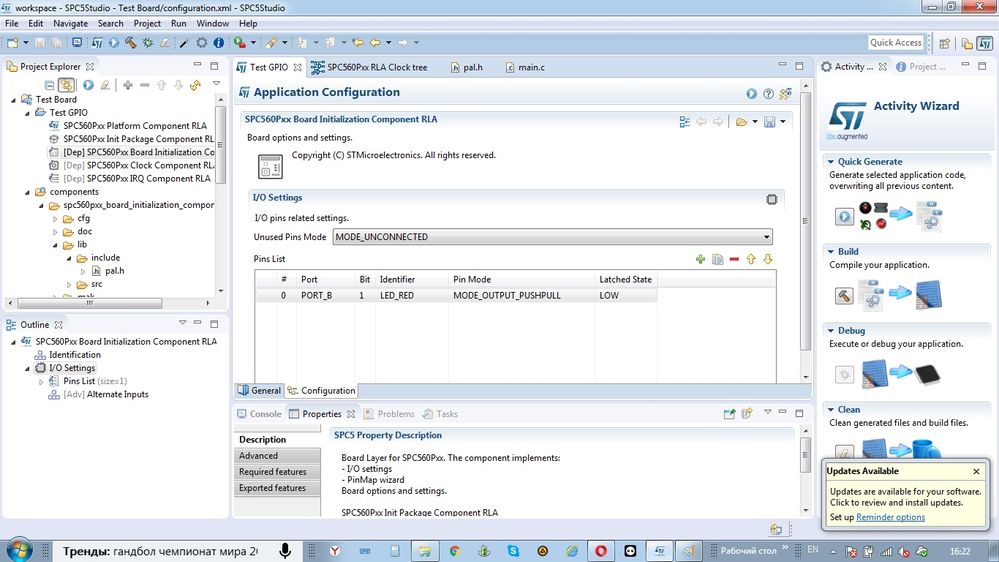Click the save disk icon in component toolbar
Screen dimensions: 999x562
(x=770, y=122)
